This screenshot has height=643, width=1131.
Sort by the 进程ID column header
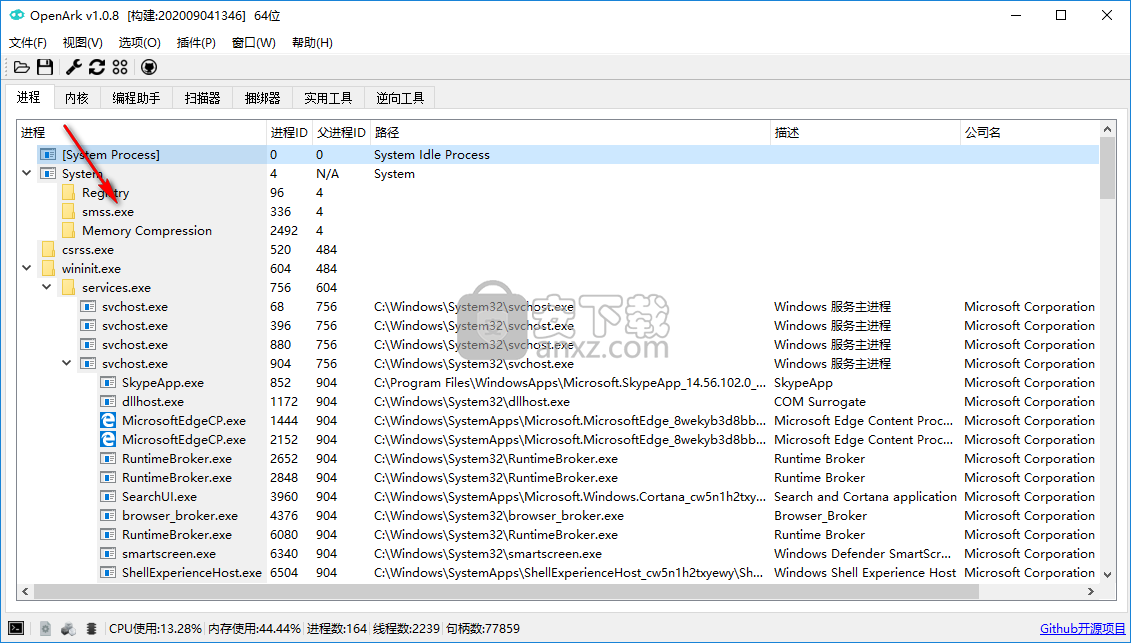pyautogui.click(x=289, y=133)
